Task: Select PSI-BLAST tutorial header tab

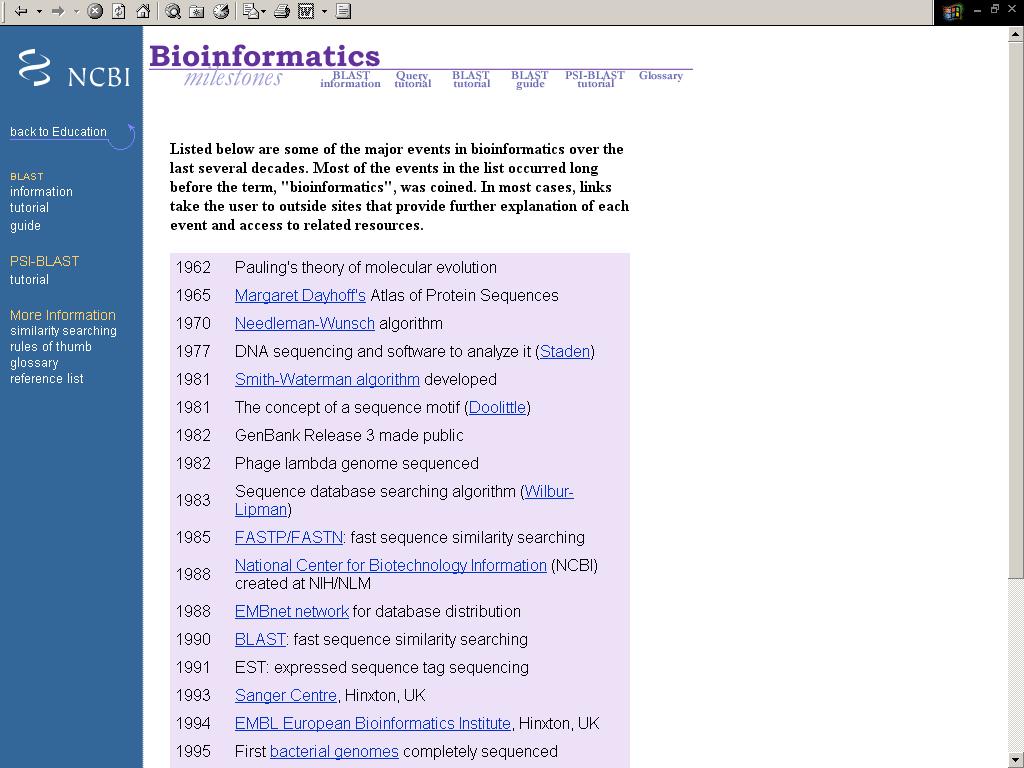Action: click(595, 79)
